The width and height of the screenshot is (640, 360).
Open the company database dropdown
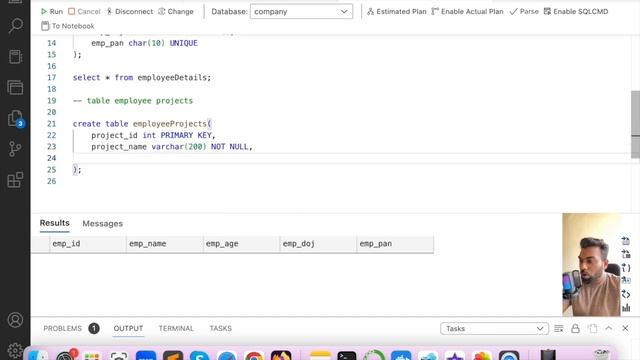point(301,11)
